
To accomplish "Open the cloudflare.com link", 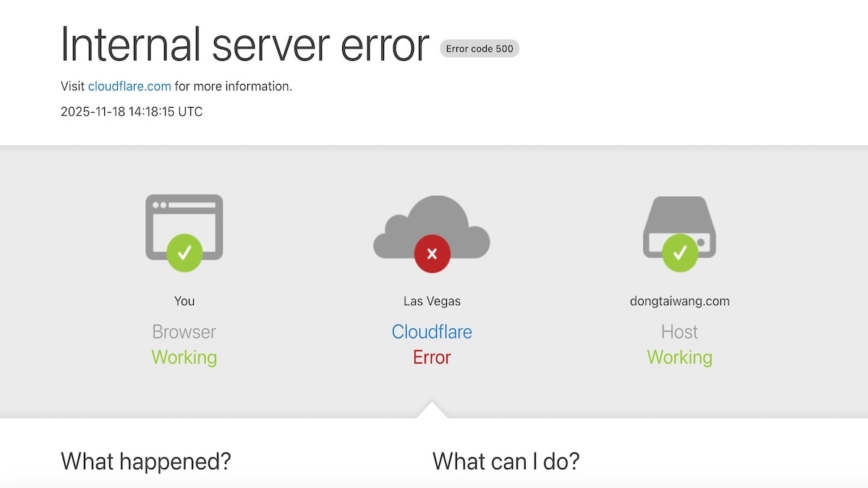I will click(x=129, y=86).
